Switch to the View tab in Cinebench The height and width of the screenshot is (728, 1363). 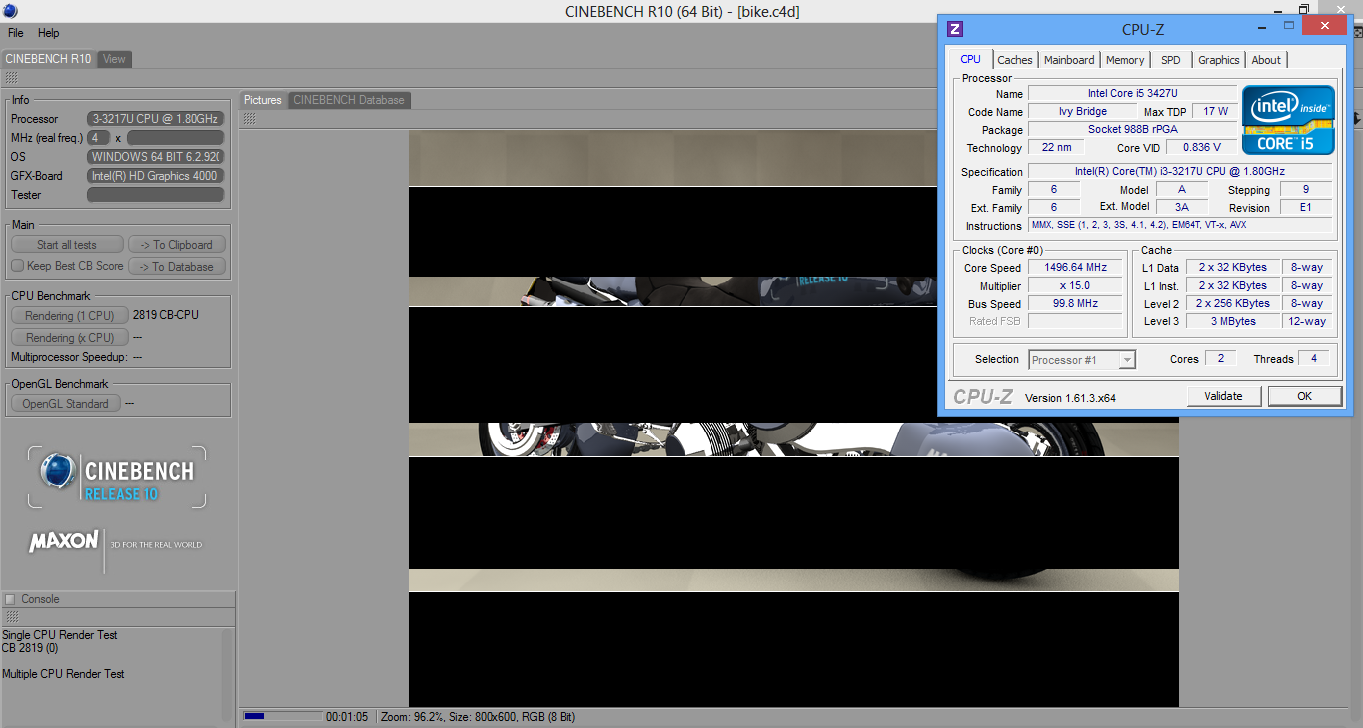click(115, 59)
